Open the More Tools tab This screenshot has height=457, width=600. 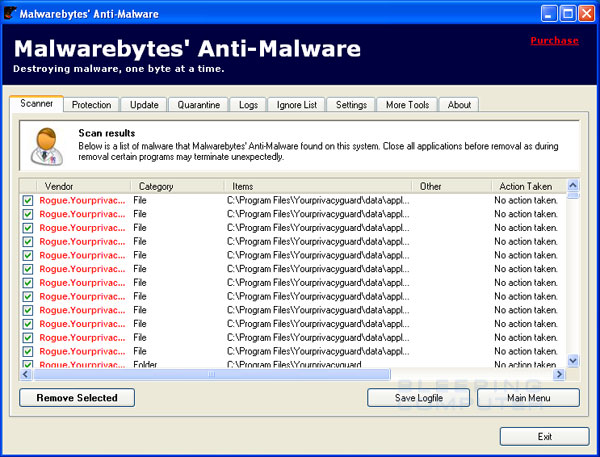click(x=407, y=105)
